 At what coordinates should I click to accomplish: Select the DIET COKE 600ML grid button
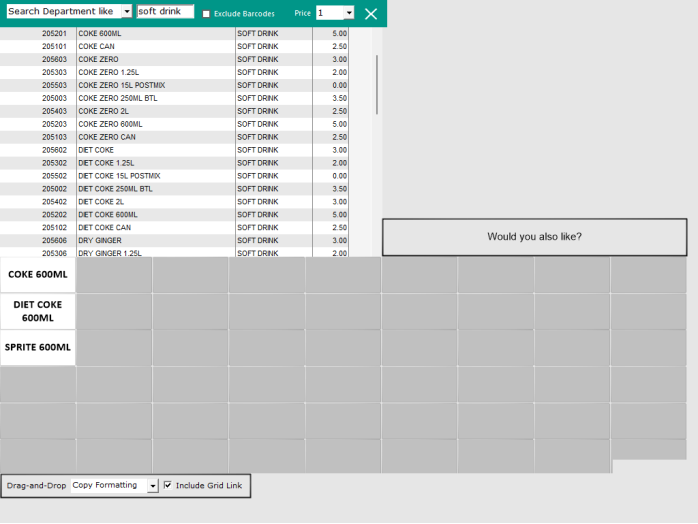[x=38, y=311]
